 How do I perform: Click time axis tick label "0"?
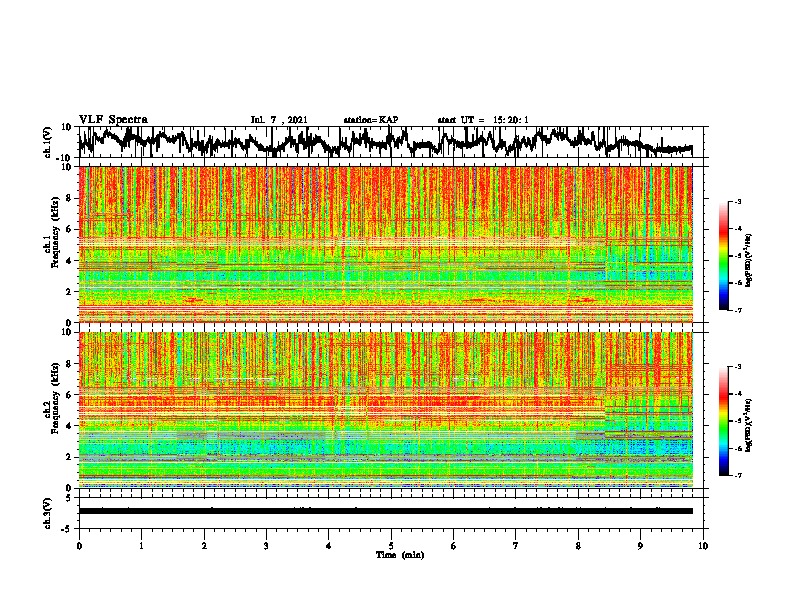tap(79, 546)
